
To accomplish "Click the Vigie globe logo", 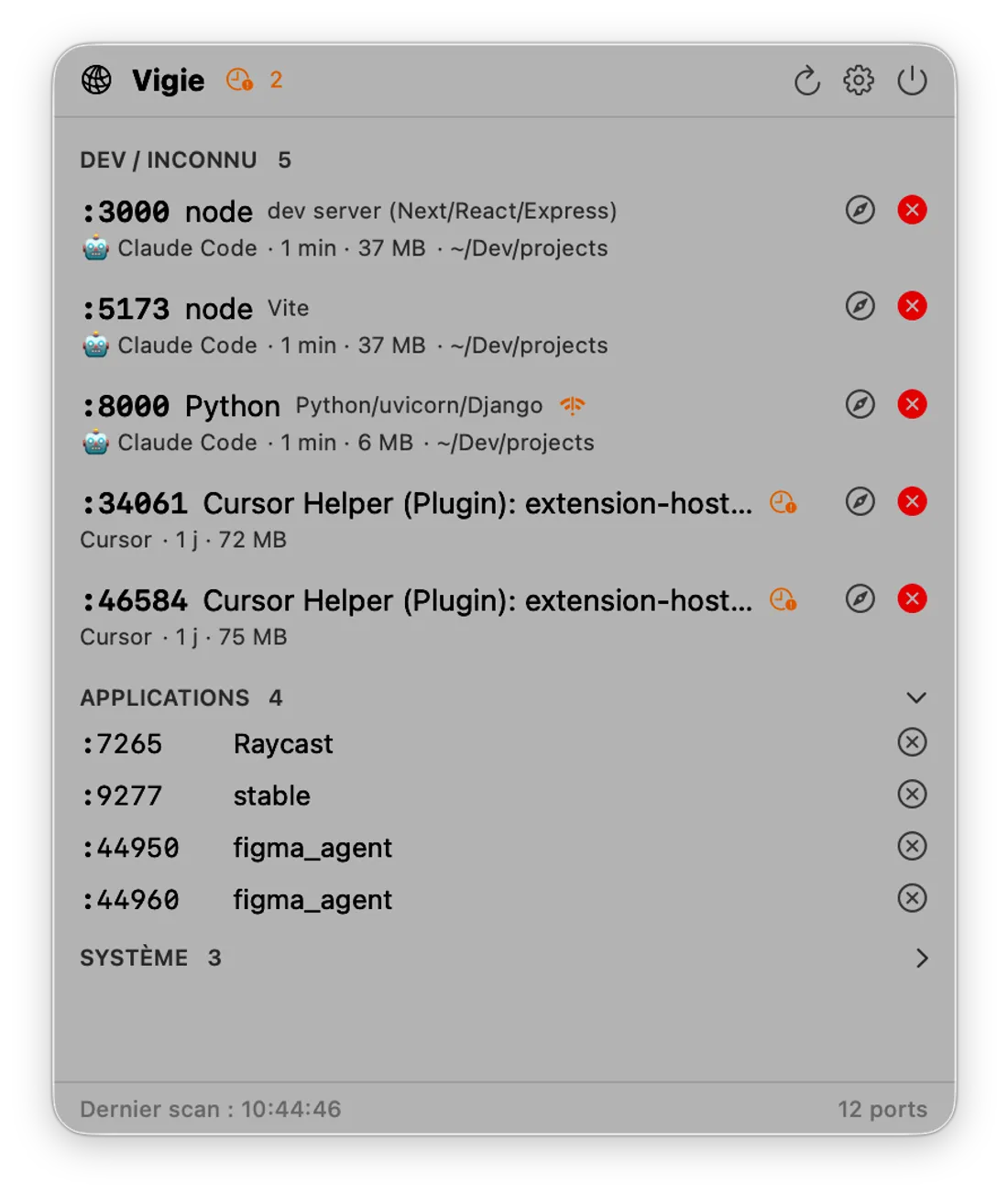I will click(96, 81).
